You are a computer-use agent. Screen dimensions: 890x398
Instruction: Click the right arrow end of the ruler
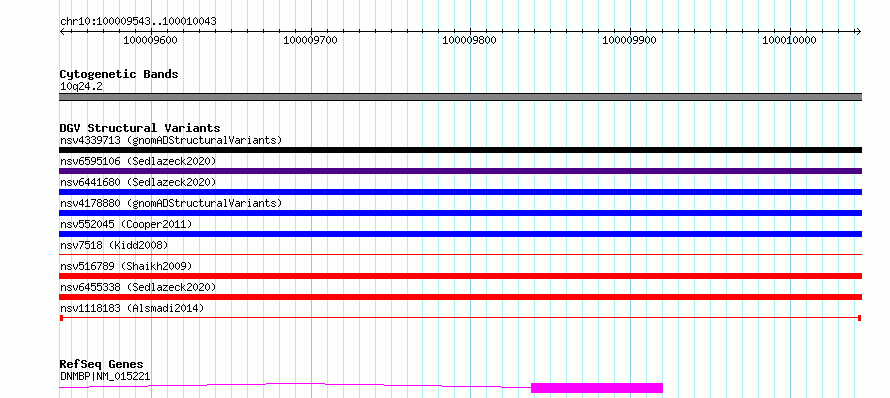(x=859, y=31)
